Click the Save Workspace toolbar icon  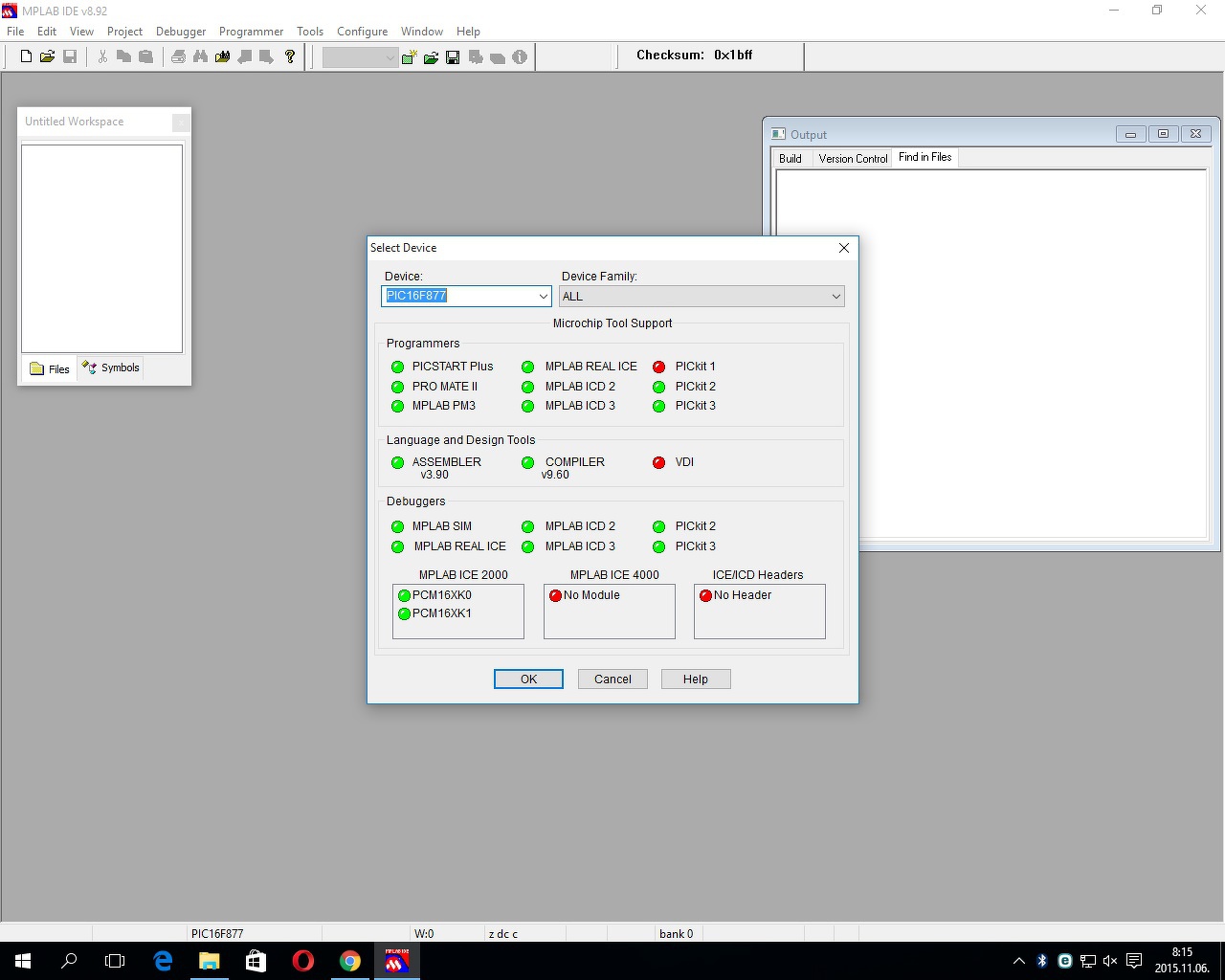453,57
